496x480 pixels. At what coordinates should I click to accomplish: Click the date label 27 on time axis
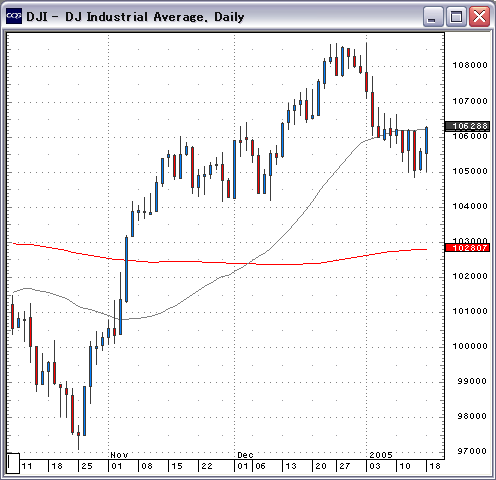pyautogui.click(x=345, y=466)
